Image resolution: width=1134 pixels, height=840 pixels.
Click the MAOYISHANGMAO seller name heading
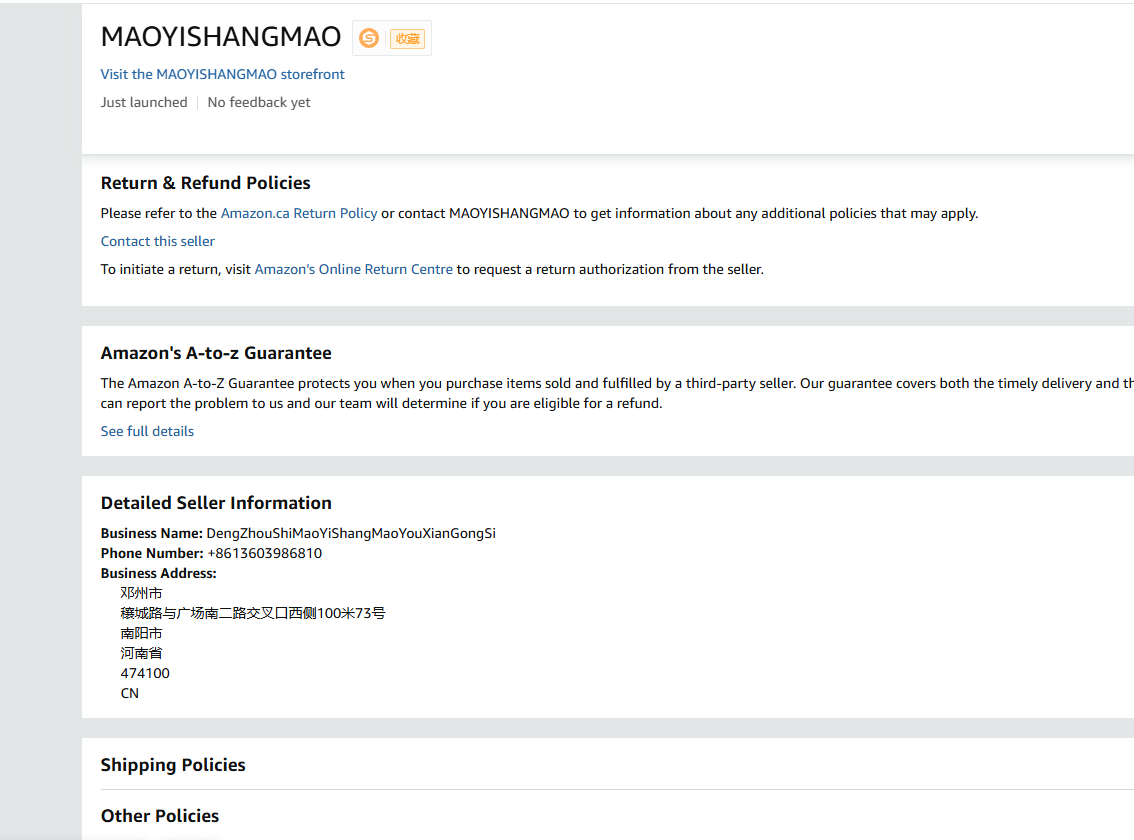coord(221,37)
